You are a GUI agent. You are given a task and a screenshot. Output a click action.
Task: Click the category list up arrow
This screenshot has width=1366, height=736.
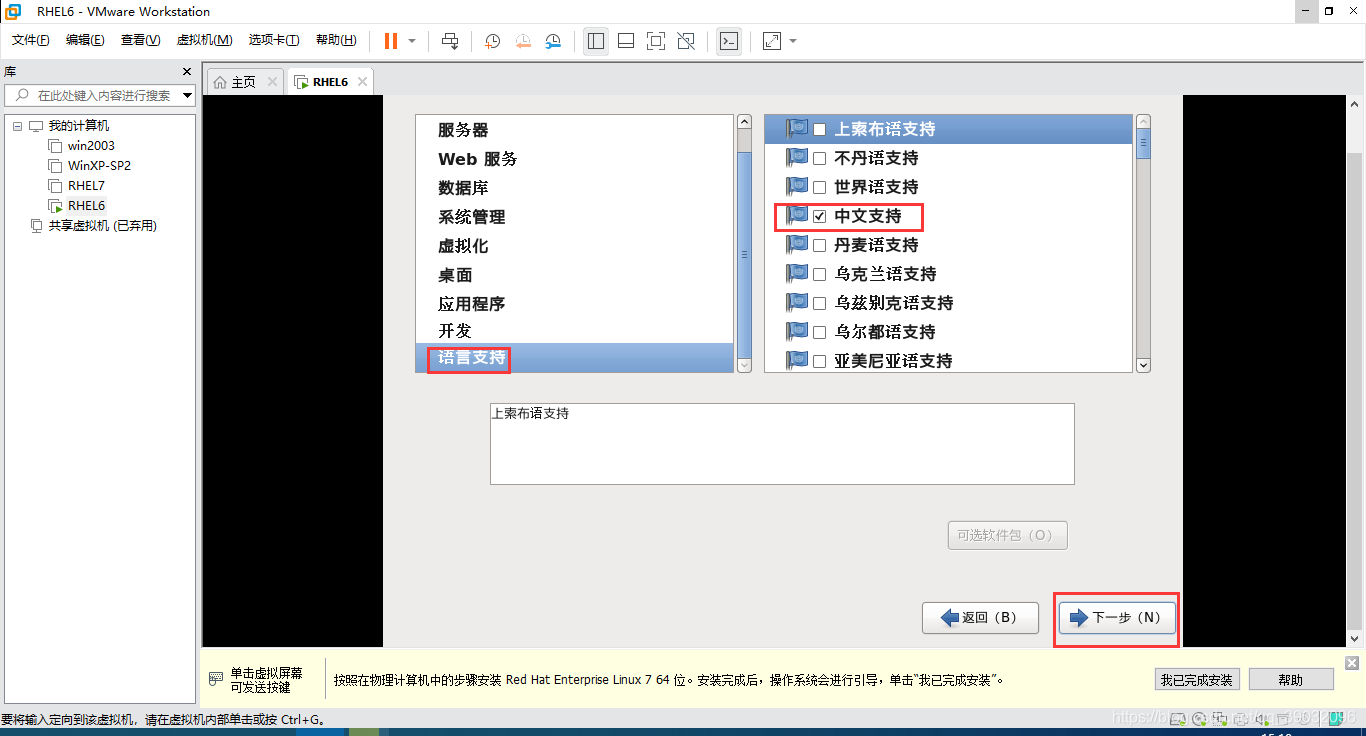point(744,122)
